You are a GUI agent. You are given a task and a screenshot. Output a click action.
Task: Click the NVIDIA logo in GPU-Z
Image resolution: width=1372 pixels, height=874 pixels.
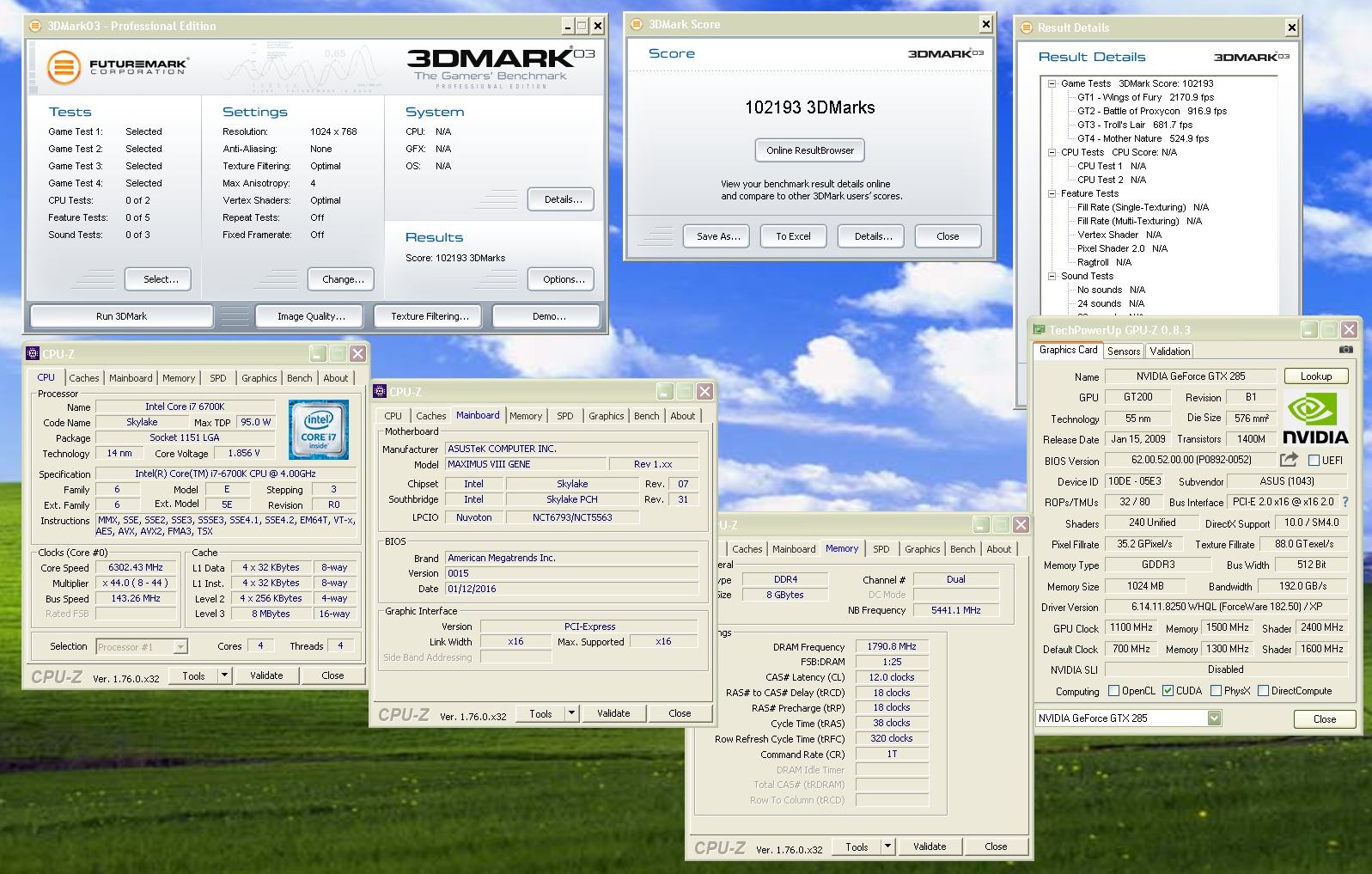click(x=1315, y=418)
